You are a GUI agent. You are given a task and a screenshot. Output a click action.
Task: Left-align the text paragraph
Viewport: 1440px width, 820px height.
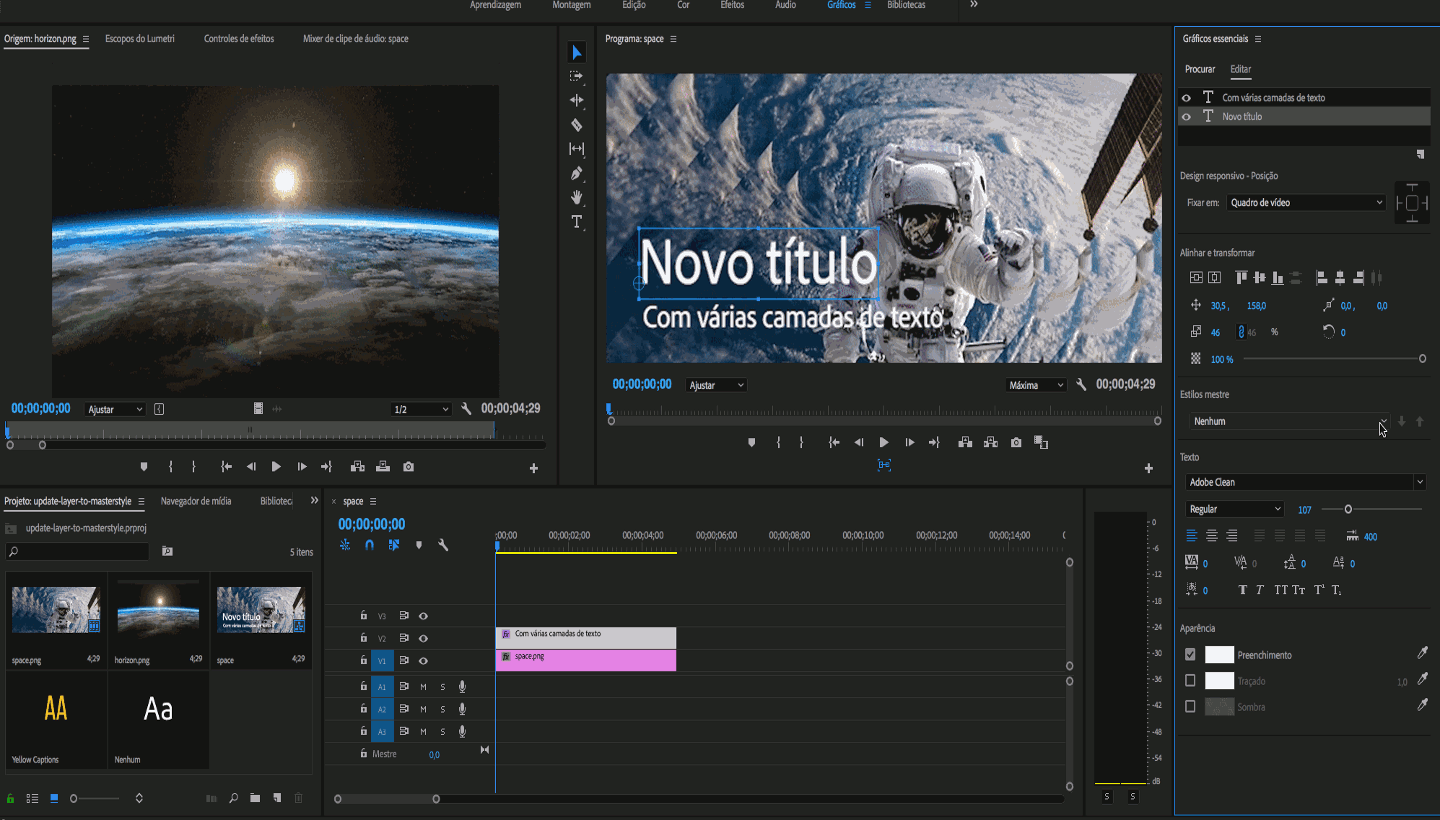tap(1192, 536)
